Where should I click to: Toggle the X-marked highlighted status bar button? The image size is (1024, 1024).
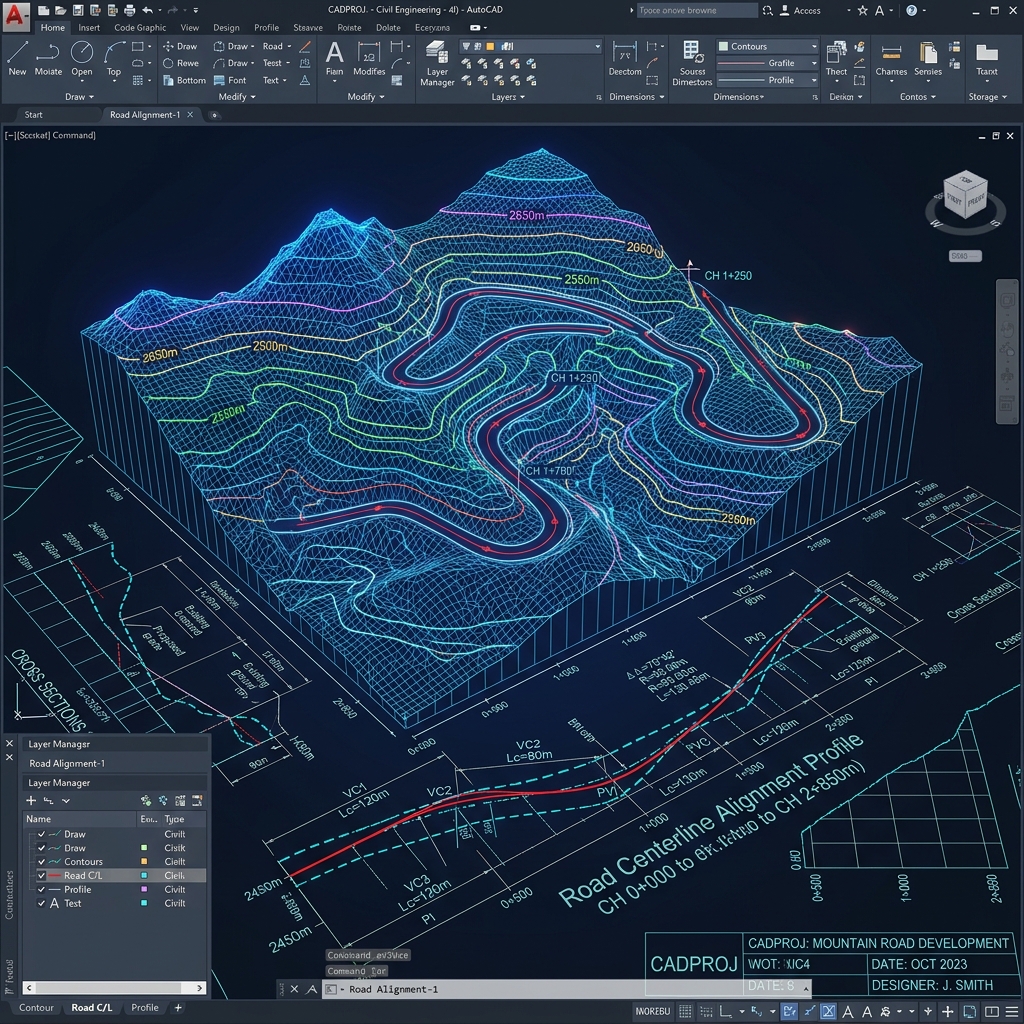coord(828,1011)
